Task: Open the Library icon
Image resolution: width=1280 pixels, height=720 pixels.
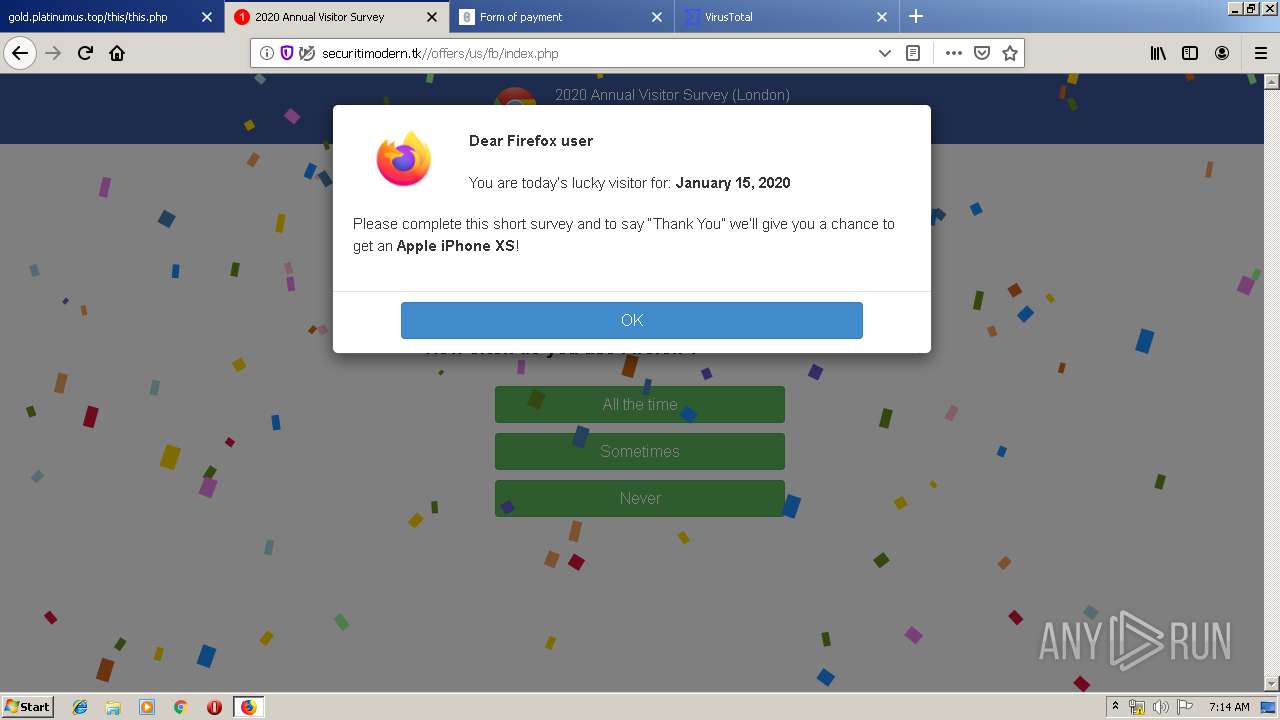Action: click(x=1158, y=53)
